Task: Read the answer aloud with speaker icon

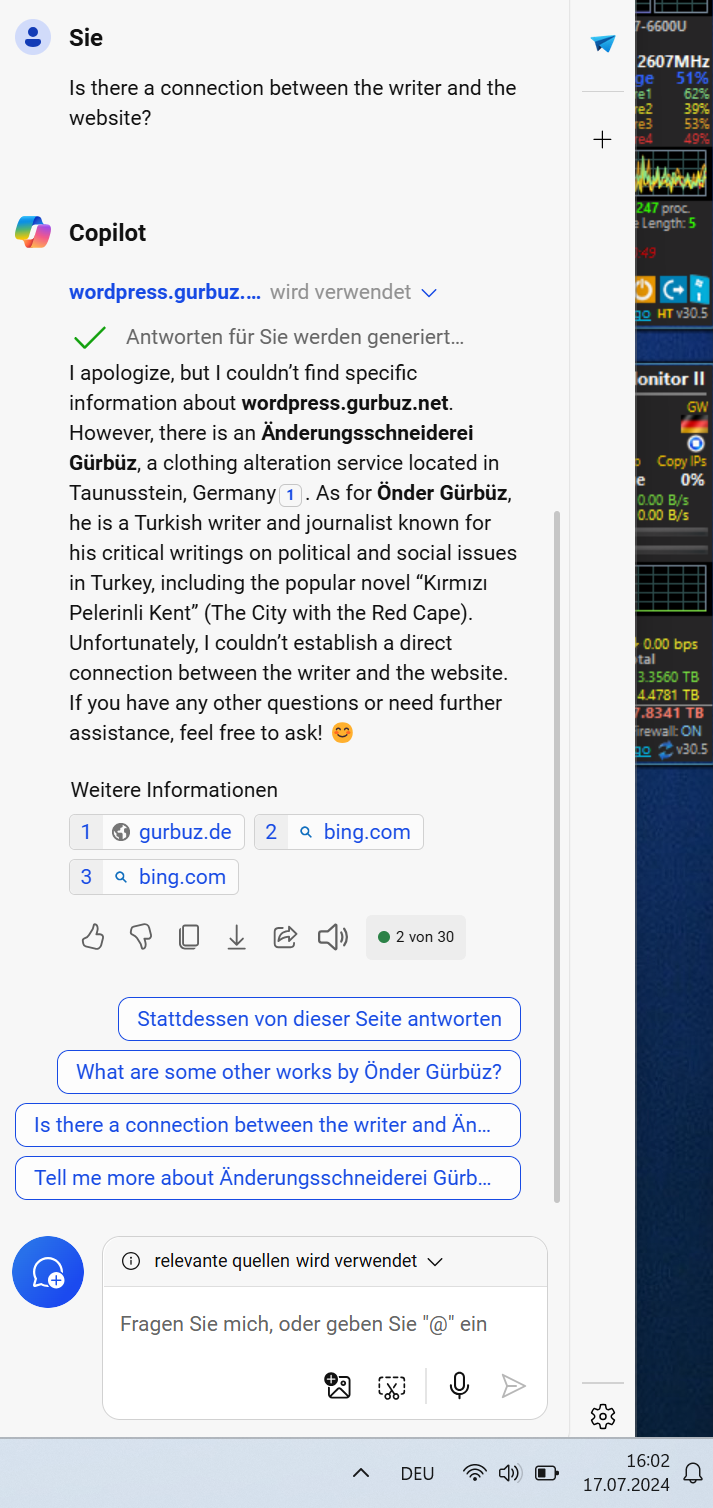Action: click(333, 937)
